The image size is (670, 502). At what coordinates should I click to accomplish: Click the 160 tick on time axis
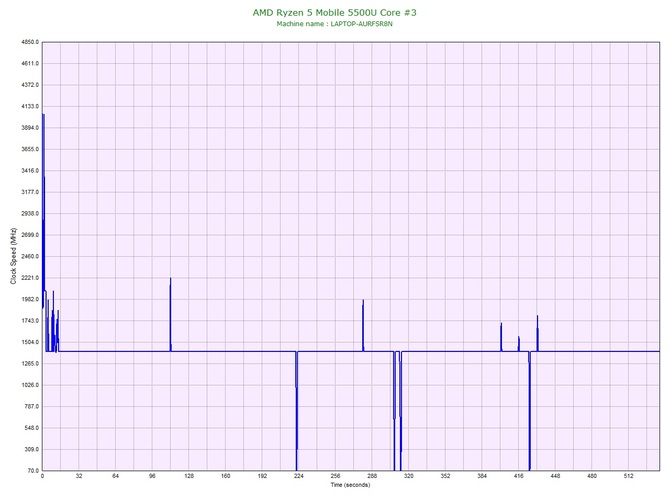click(226, 476)
